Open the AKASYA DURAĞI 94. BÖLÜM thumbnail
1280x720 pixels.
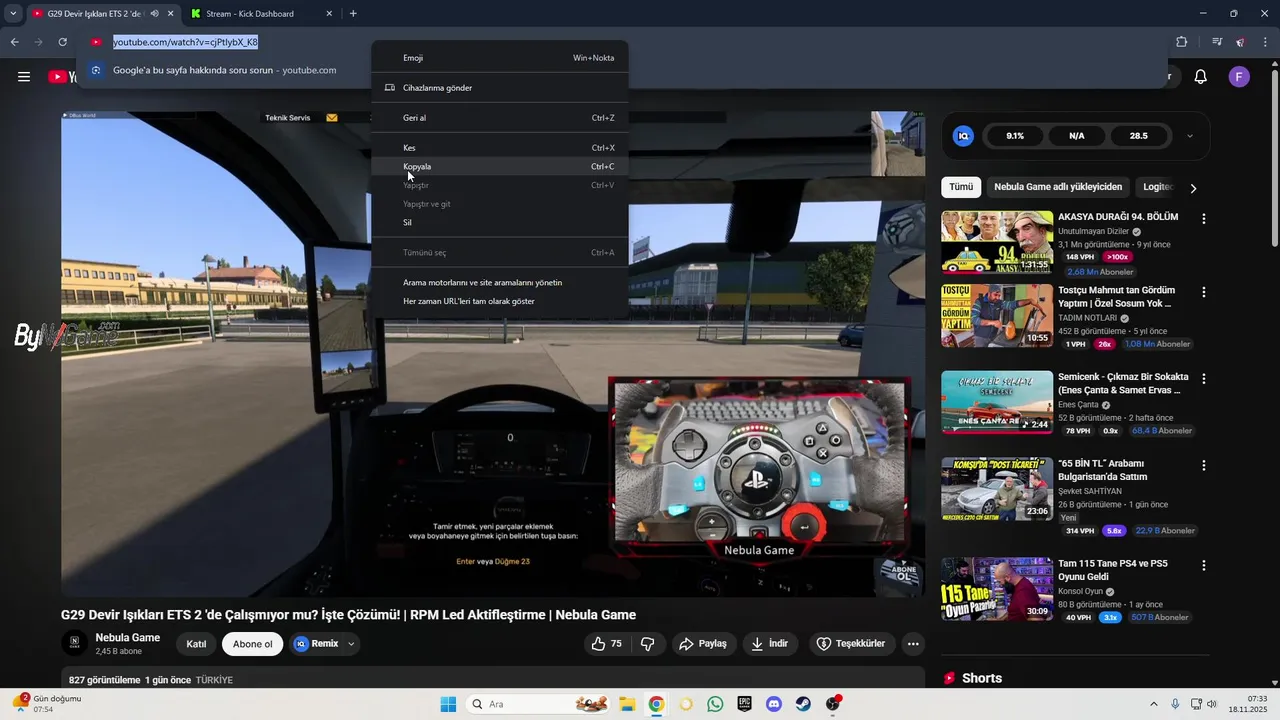[997, 242]
